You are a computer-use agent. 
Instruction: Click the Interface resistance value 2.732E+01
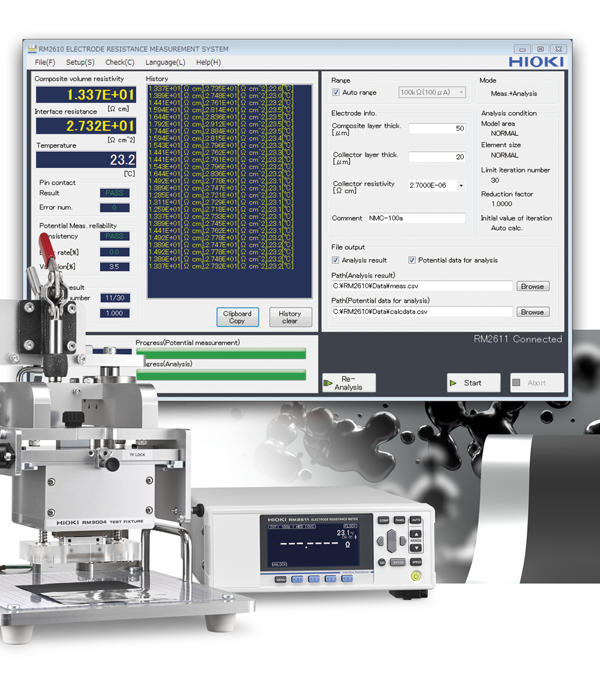[x=86, y=126]
